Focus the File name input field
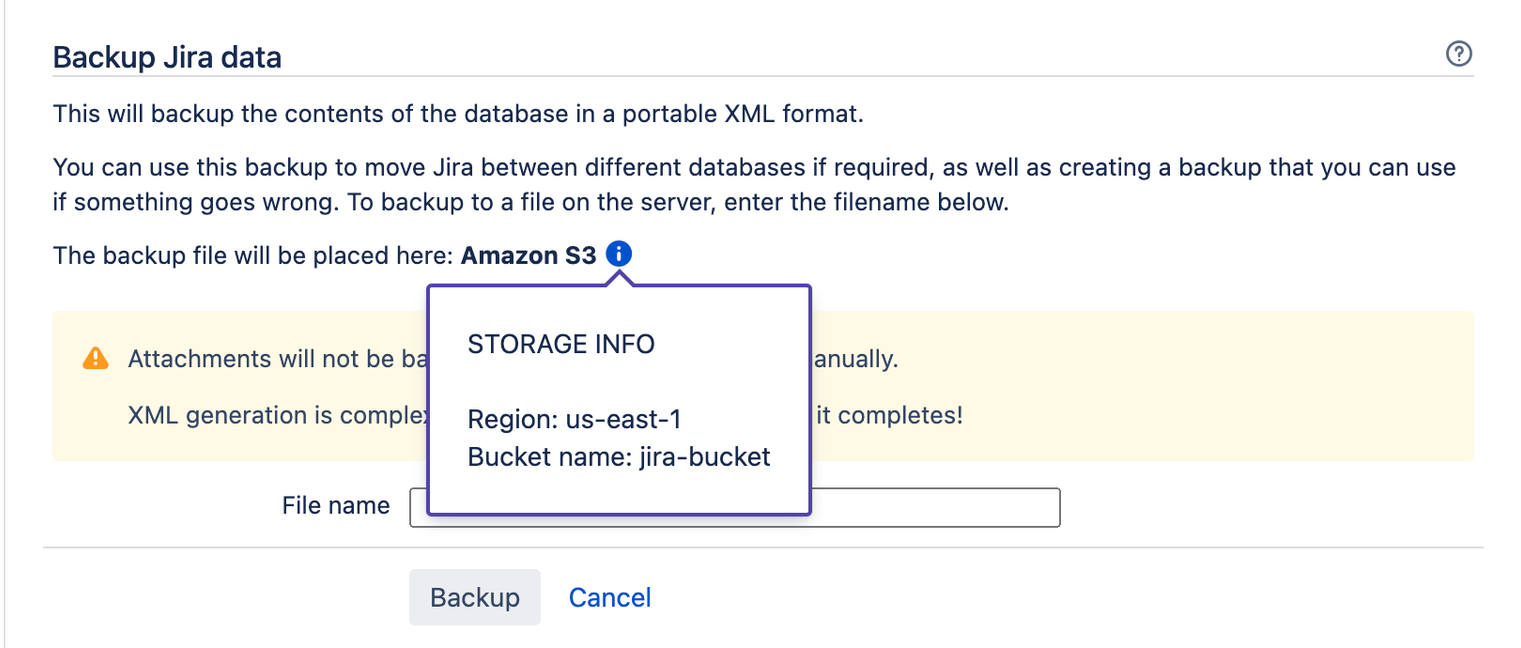The height and width of the screenshot is (648, 1521). click(x=934, y=507)
